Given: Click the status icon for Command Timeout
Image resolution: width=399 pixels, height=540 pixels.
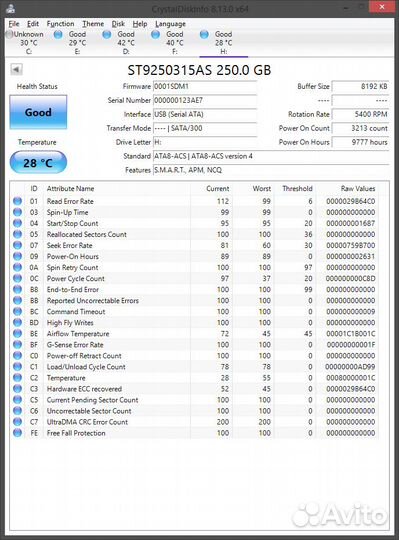Looking at the screenshot, I should click(x=17, y=311).
